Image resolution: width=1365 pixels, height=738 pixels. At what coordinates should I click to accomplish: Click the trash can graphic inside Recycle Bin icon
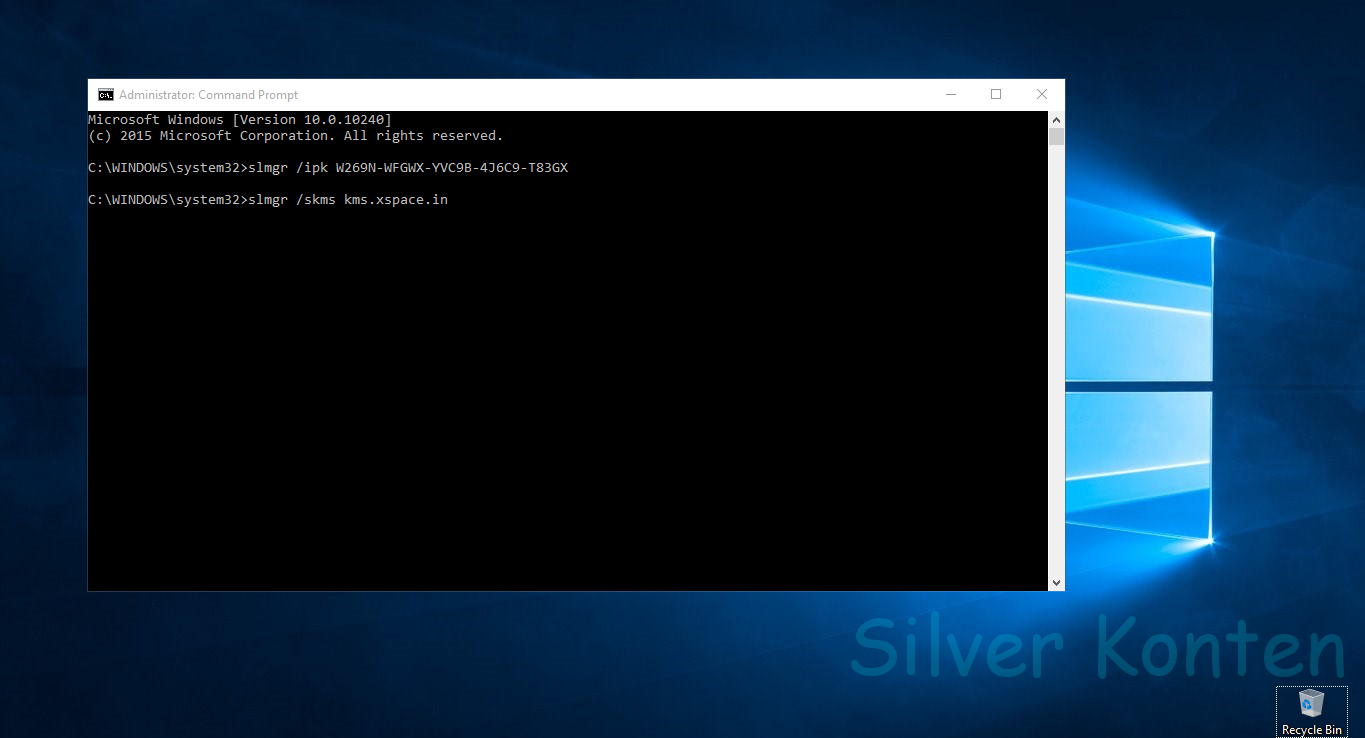(1311, 705)
